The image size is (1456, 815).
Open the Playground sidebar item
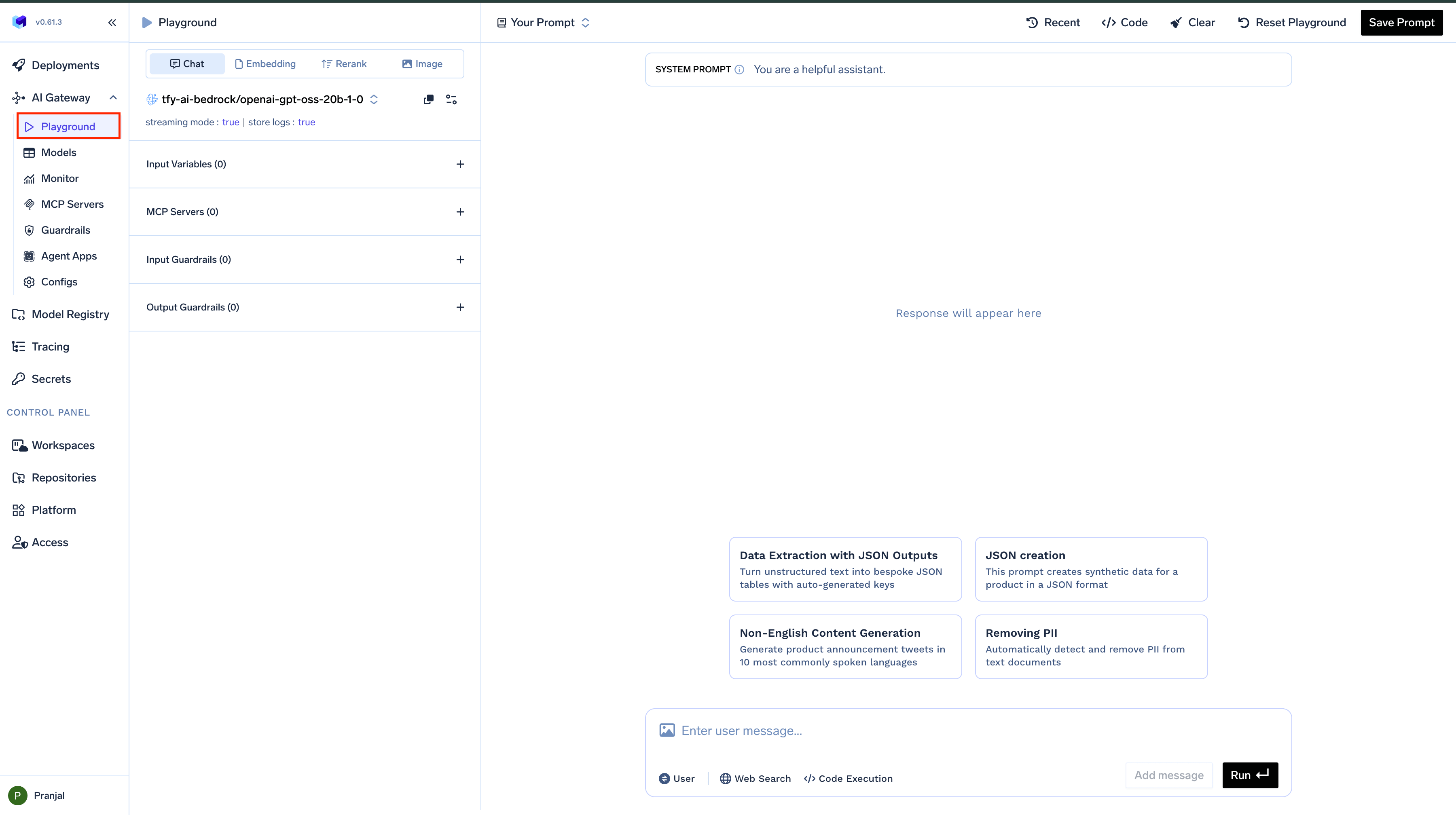tap(68, 127)
